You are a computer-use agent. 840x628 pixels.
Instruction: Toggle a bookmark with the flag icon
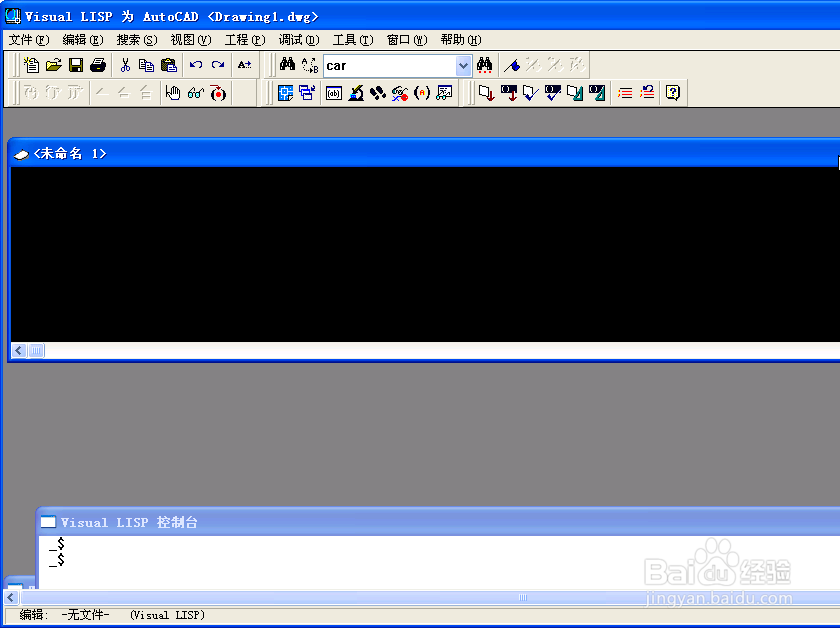pos(512,65)
